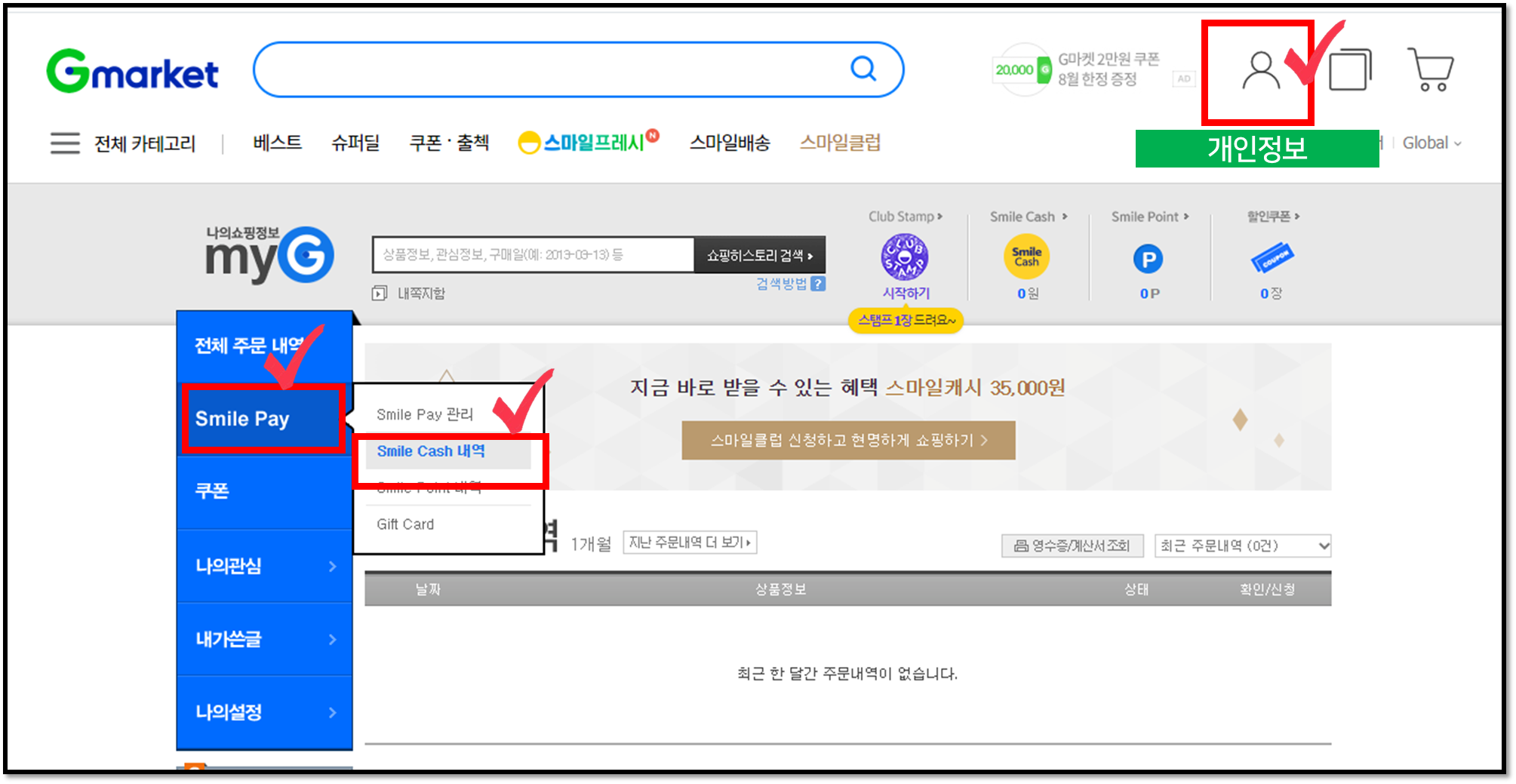1516x784 pixels.
Task: Click the 시작하기 link under Club Stamp
Action: click(x=906, y=293)
